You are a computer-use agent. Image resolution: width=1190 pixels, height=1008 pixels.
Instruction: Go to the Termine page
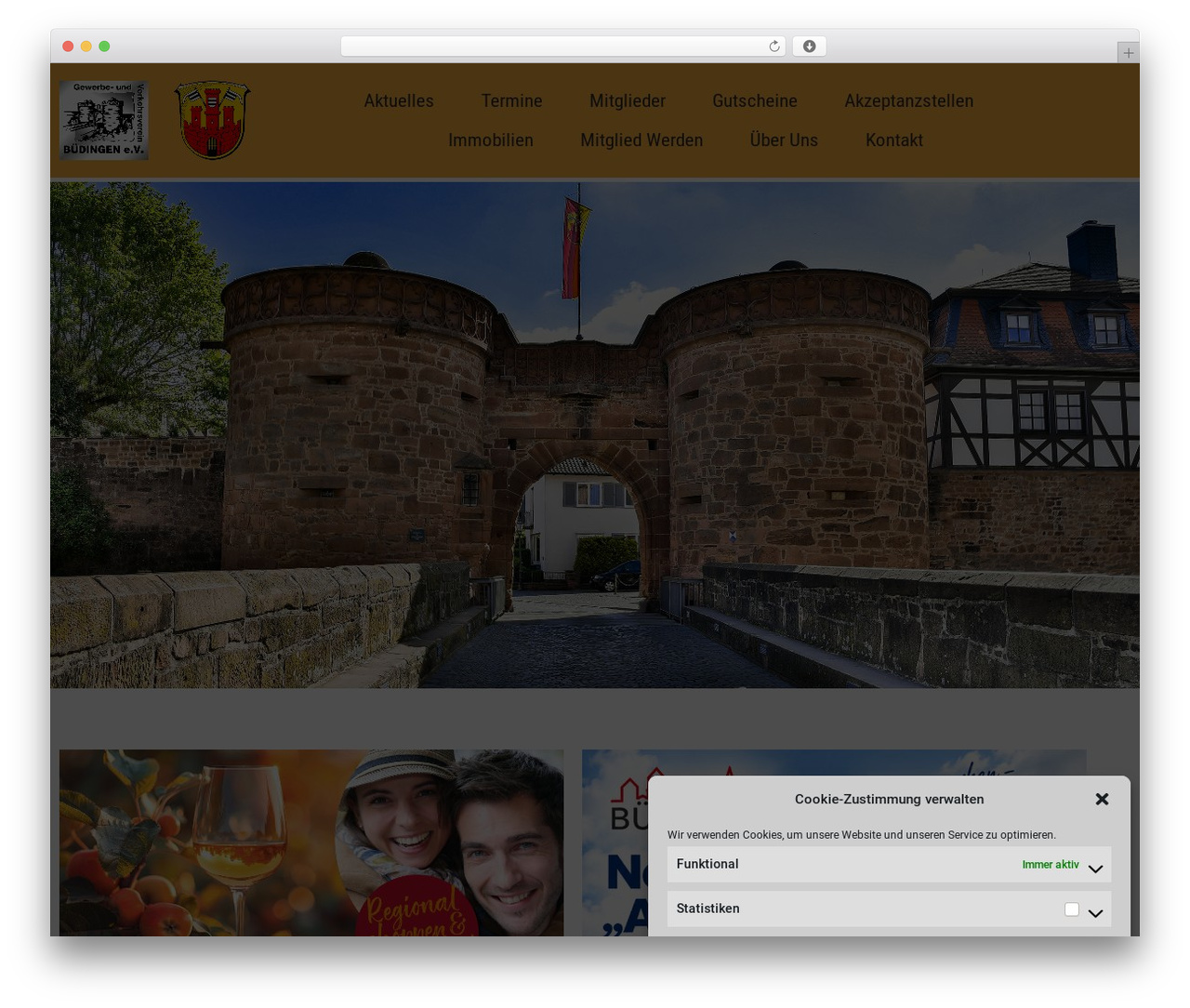[x=512, y=100]
